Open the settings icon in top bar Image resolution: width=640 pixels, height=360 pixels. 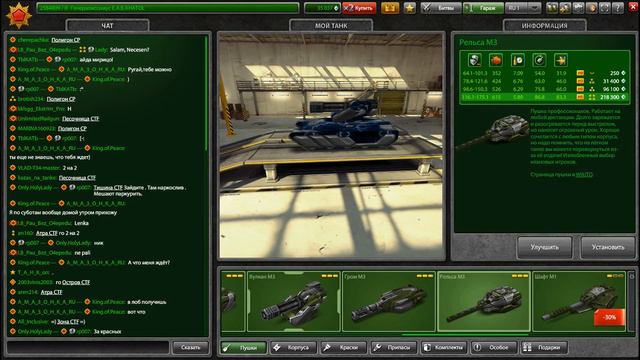click(578, 8)
